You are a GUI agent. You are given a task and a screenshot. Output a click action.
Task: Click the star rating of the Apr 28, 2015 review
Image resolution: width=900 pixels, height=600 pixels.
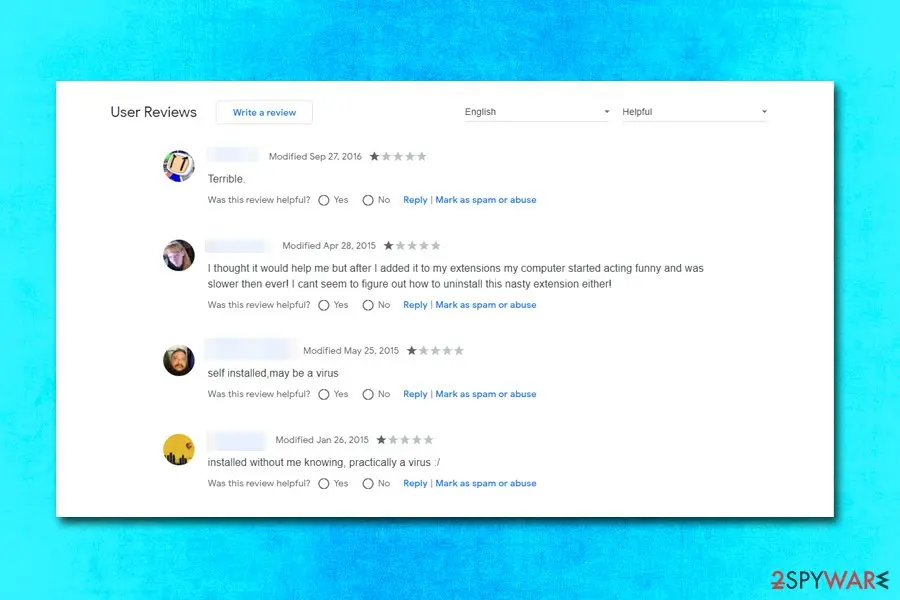tap(412, 246)
